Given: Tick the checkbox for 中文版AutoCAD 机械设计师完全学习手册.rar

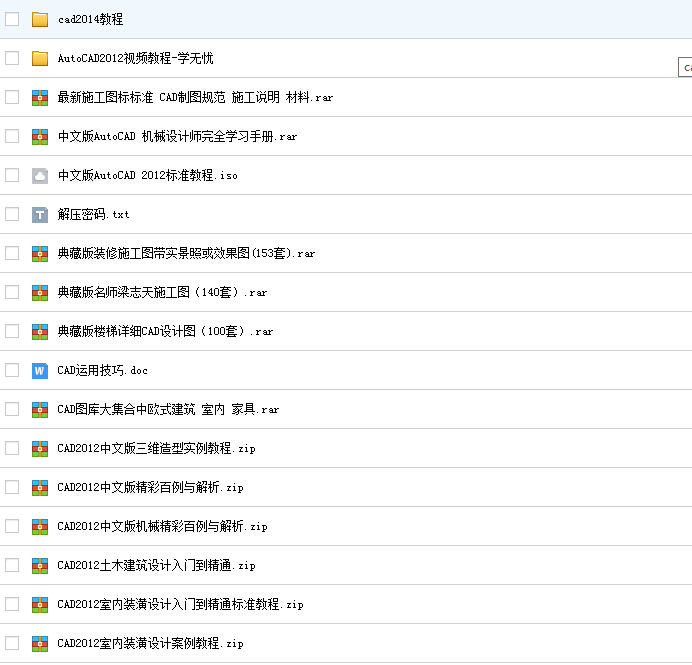Looking at the screenshot, I should [12, 136].
